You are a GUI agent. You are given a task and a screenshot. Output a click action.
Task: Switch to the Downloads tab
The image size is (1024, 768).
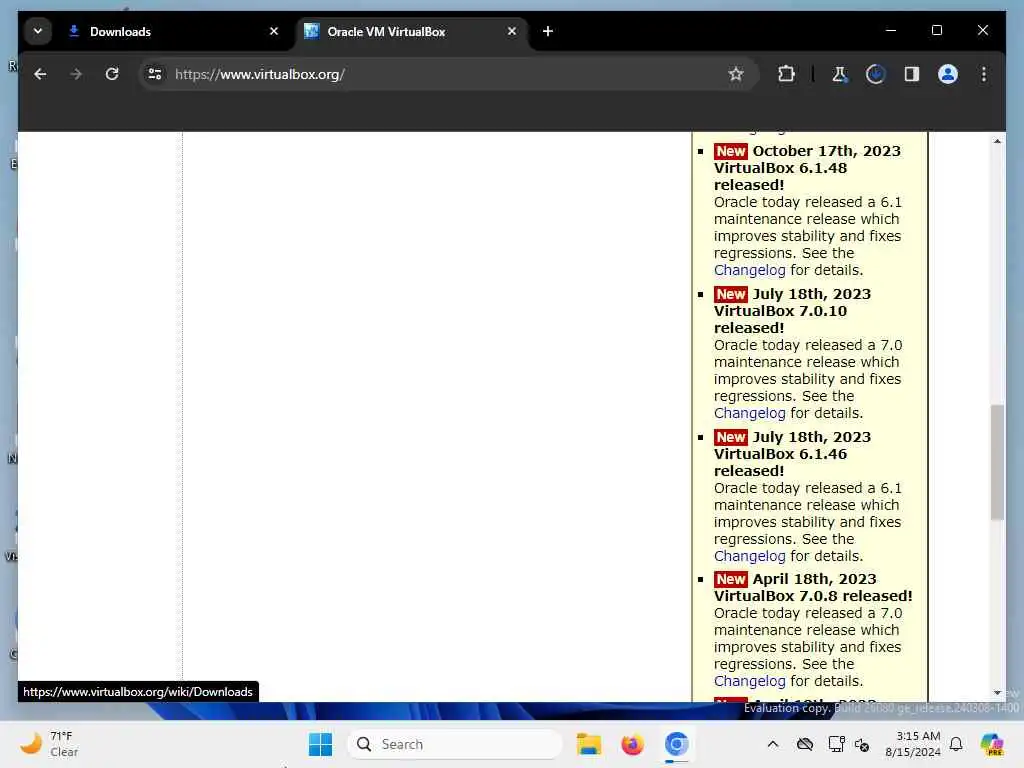tap(174, 31)
